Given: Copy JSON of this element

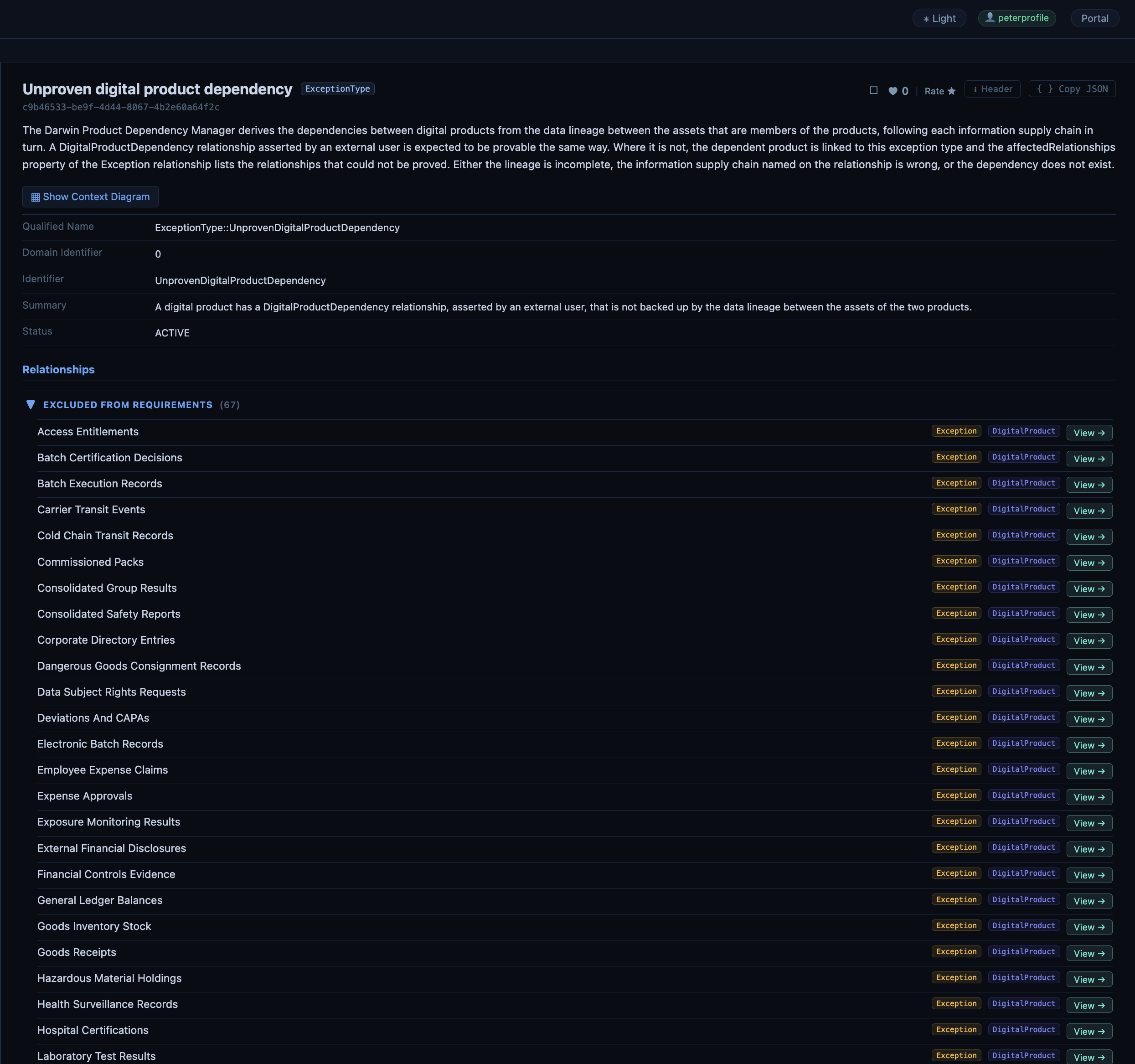Looking at the screenshot, I should click(1072, 89).
